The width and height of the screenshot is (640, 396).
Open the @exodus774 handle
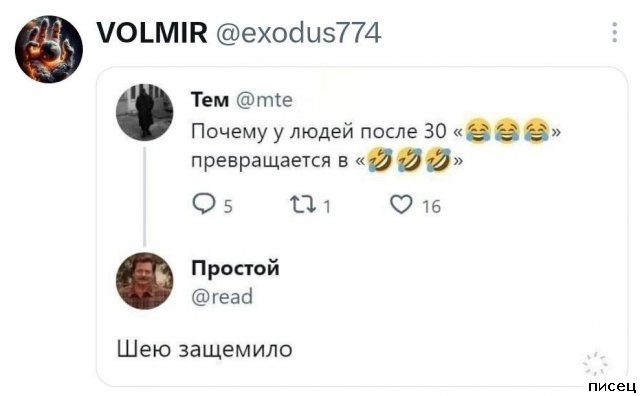click(x=298, y=33)
